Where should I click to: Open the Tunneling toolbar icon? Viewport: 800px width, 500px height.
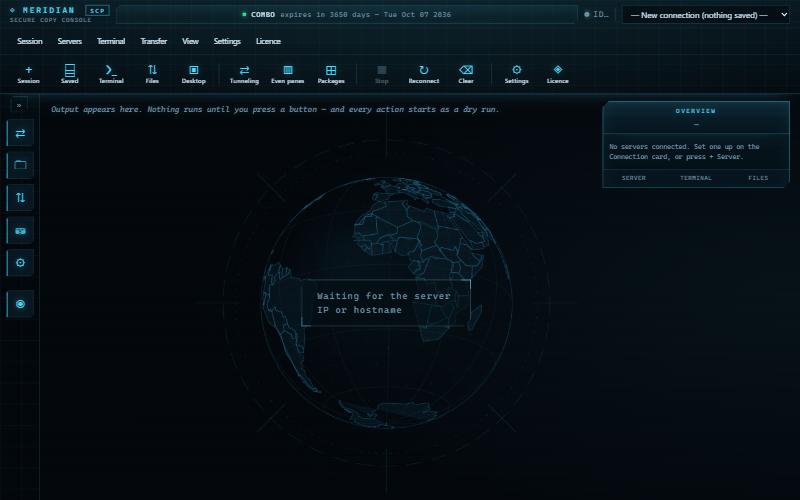coord(244,74)
